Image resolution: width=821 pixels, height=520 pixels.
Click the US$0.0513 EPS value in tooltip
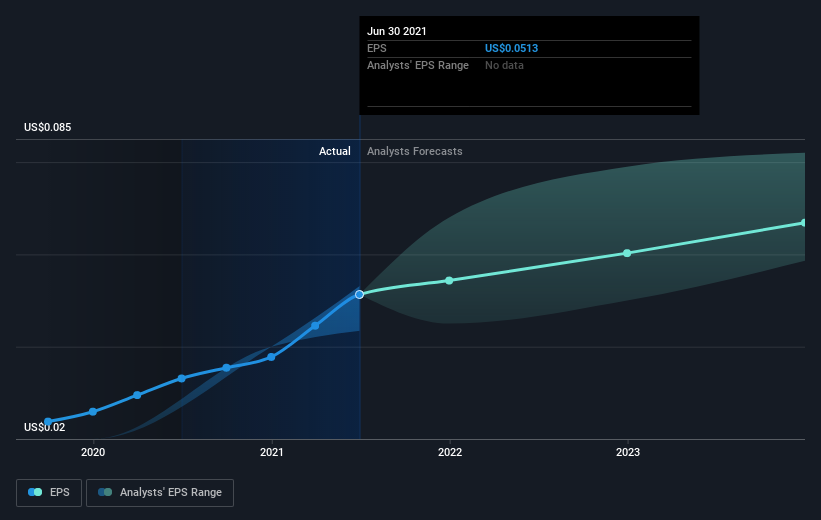[x=511, y=48]
